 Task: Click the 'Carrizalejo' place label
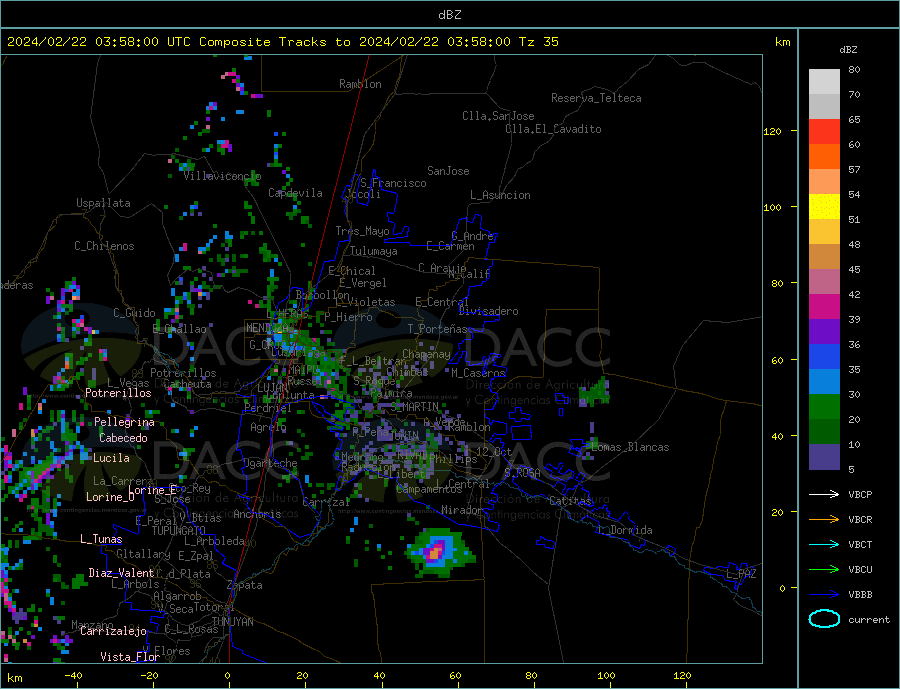113,632
